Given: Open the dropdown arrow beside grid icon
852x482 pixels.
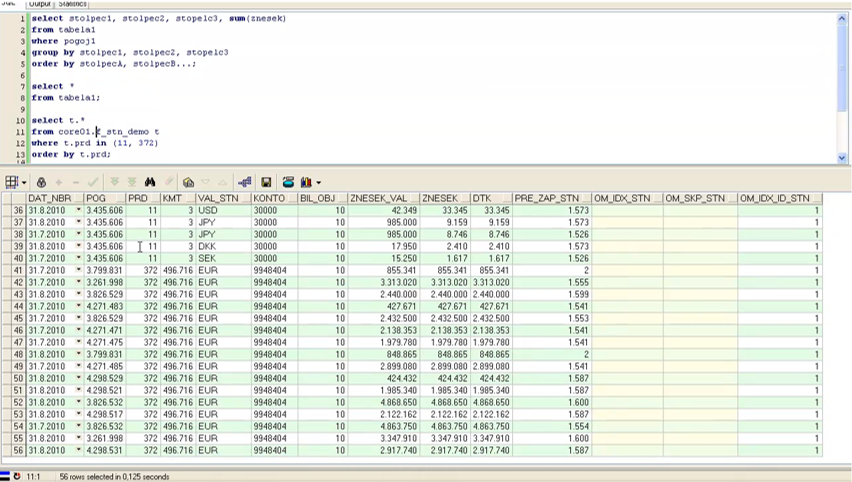Looking at the screenshot, I should [x=23, y=183].
